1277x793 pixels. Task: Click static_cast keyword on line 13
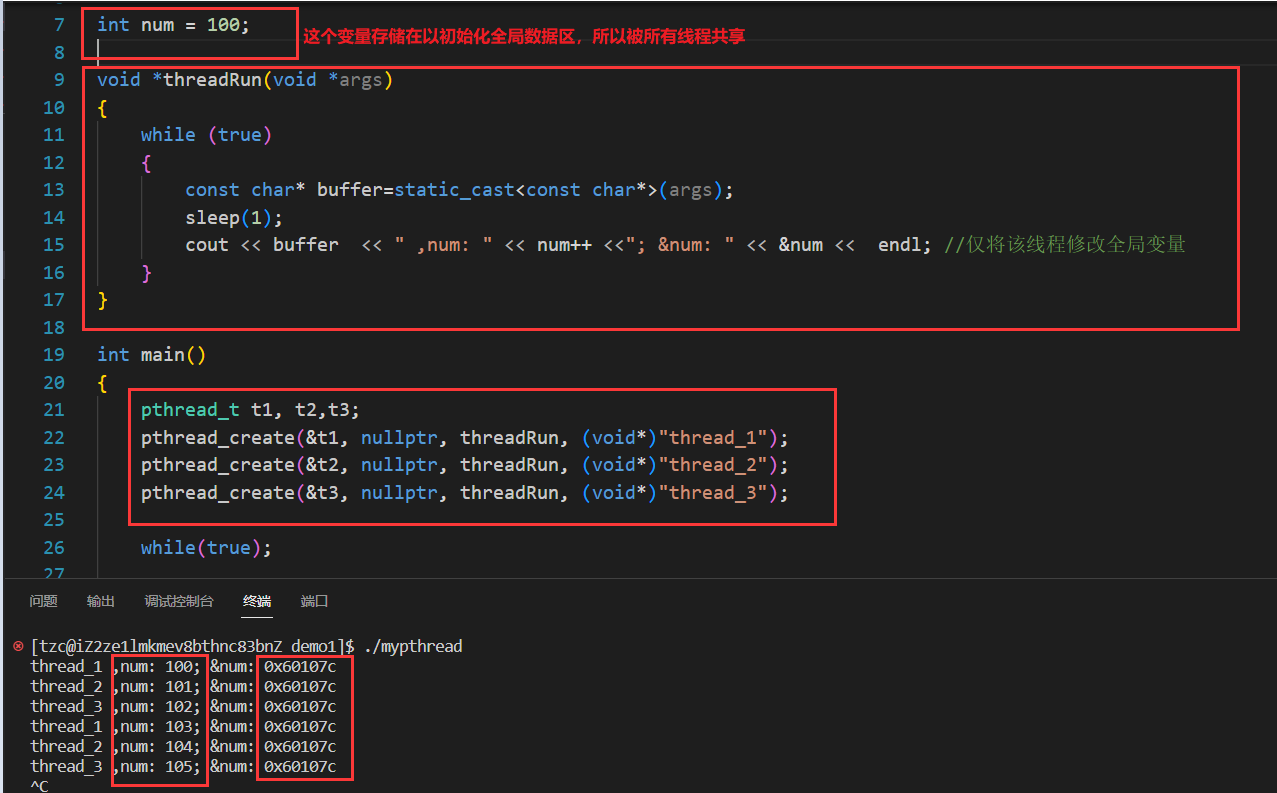(454, 190)
